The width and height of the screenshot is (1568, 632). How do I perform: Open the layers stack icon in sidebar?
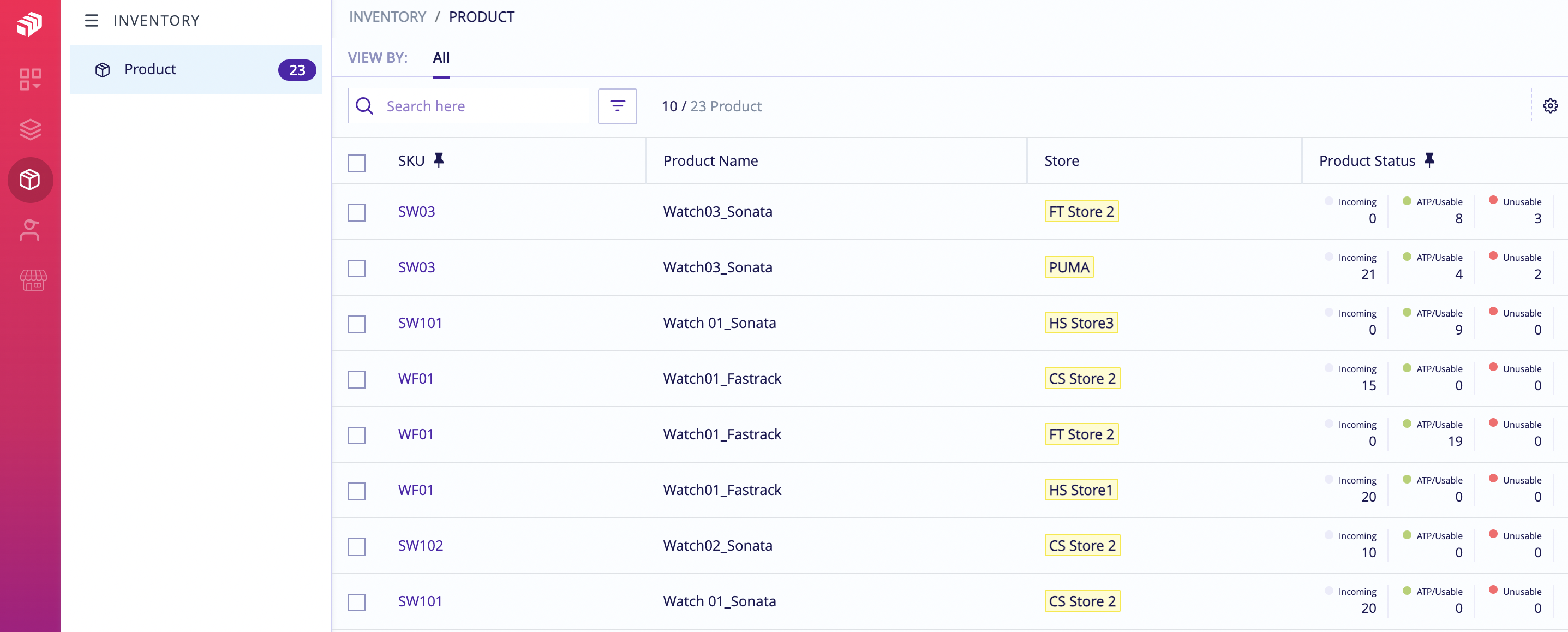click(30, 129)
